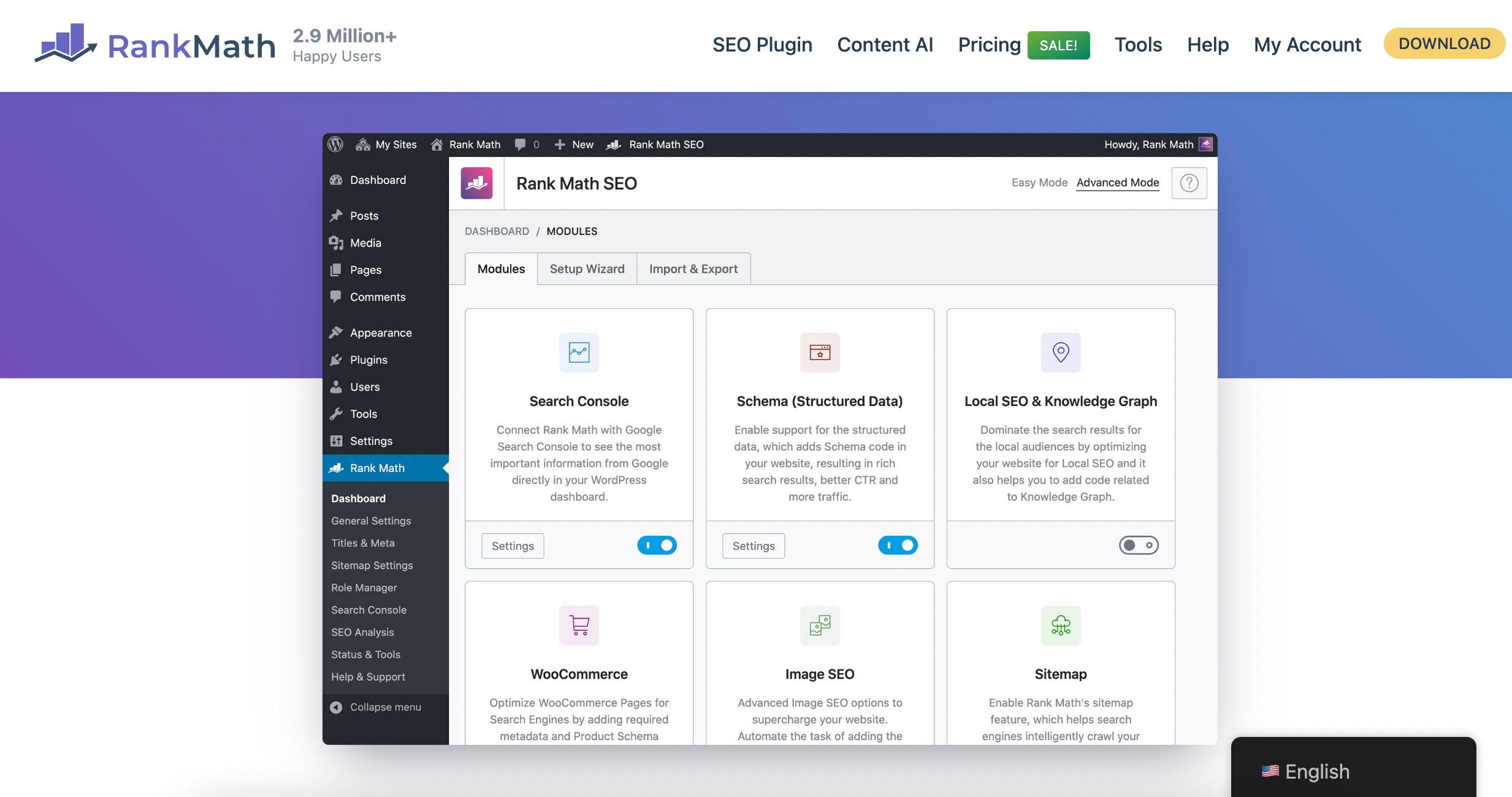This screenshot has width=1512, height=797.
Task: Open Role Manager submenu item
Action: coord(364,587)
